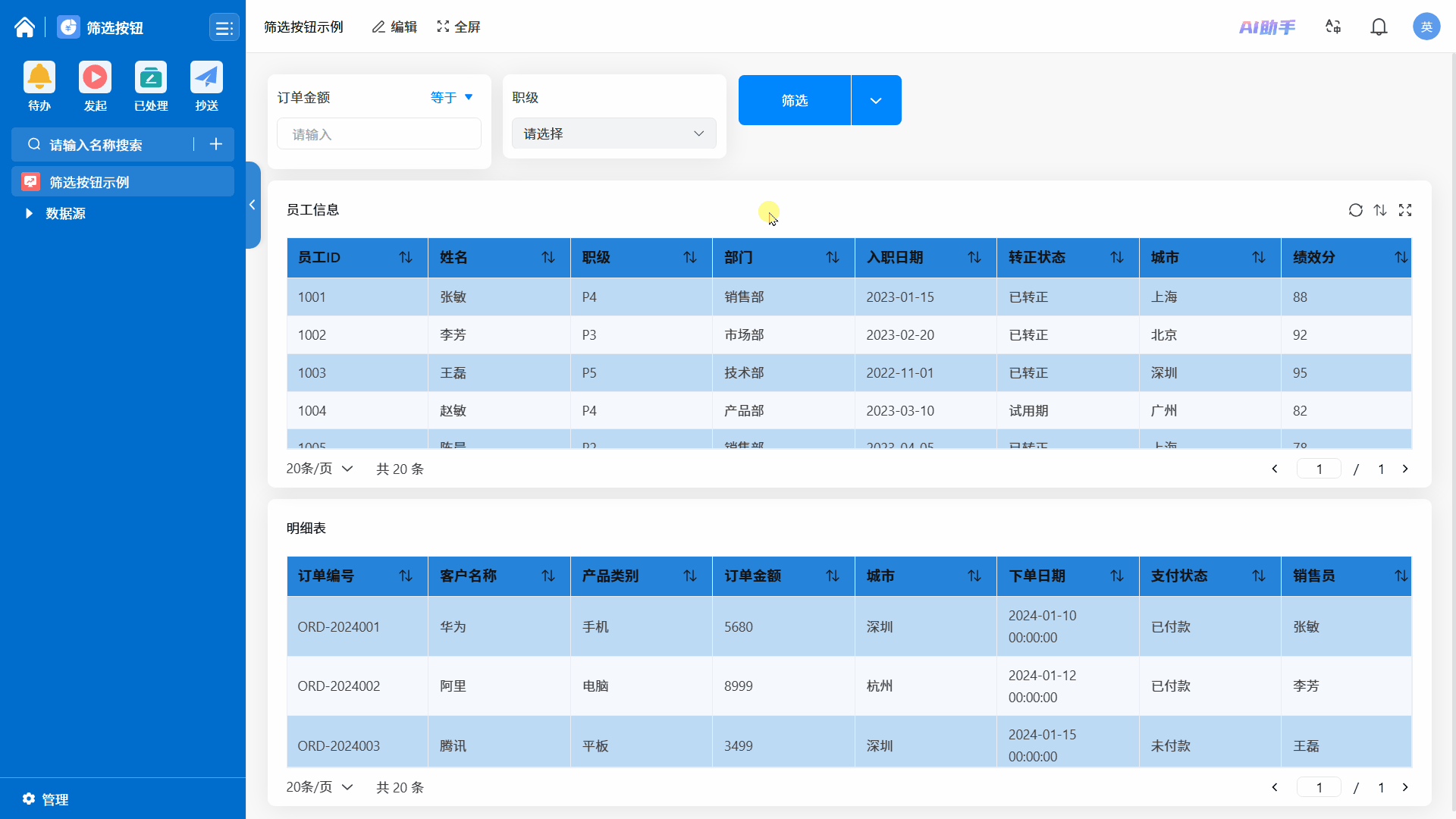
Task: Open 明细表 page size 20条/页 dropdown
Action: (319, 787)
